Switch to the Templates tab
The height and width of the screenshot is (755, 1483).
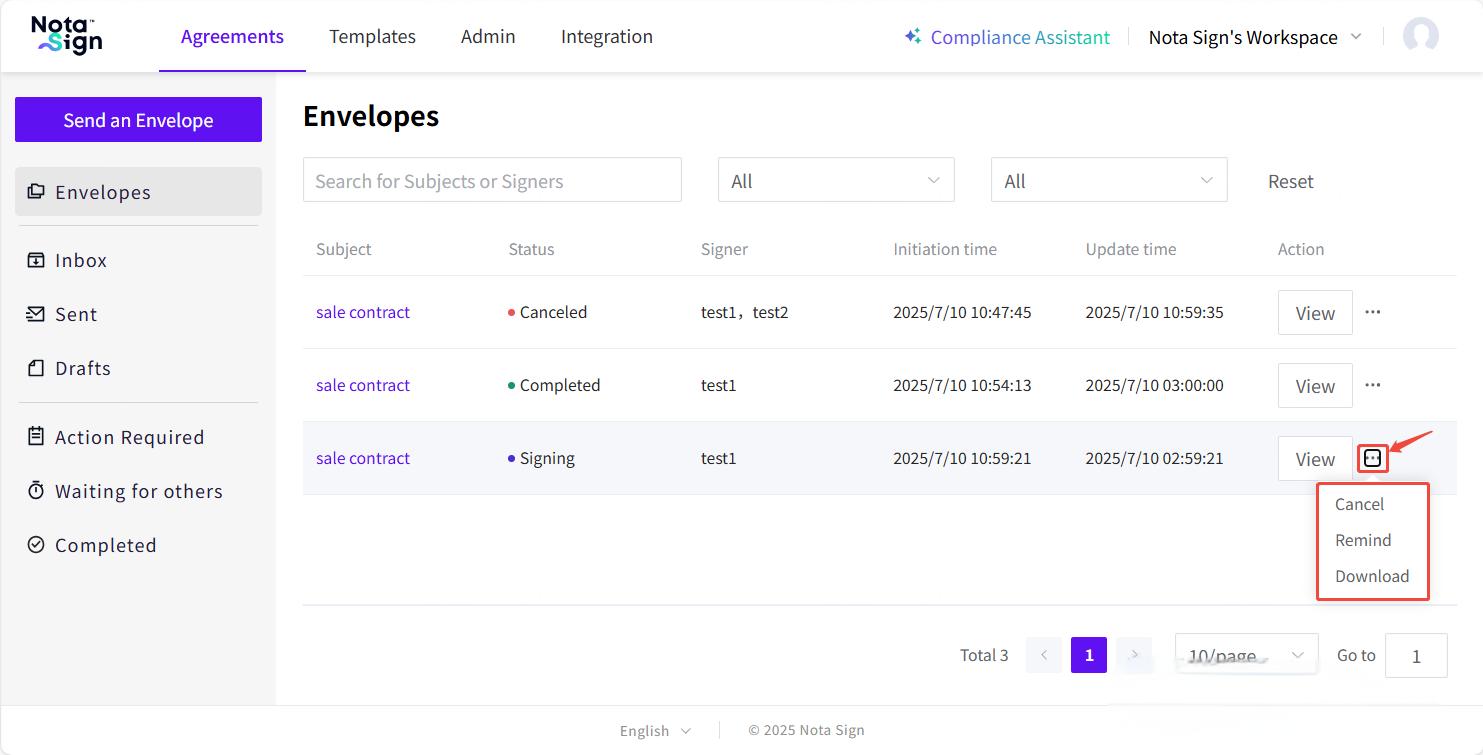tap(372, 37)
